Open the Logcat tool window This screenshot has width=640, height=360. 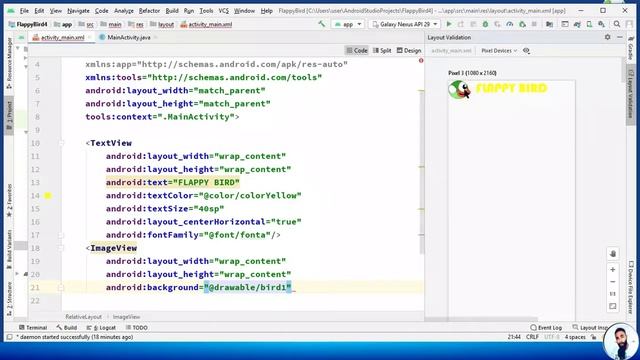pos(101,327)
